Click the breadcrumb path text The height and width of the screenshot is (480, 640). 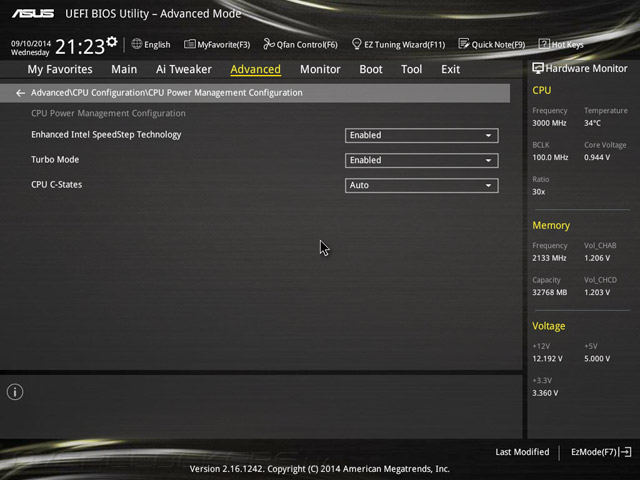click(167, 93)
